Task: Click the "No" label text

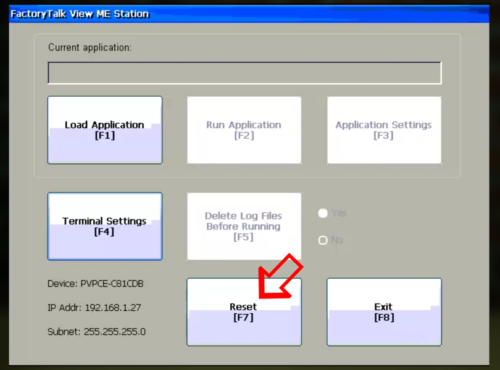Action: click(337, 240)
